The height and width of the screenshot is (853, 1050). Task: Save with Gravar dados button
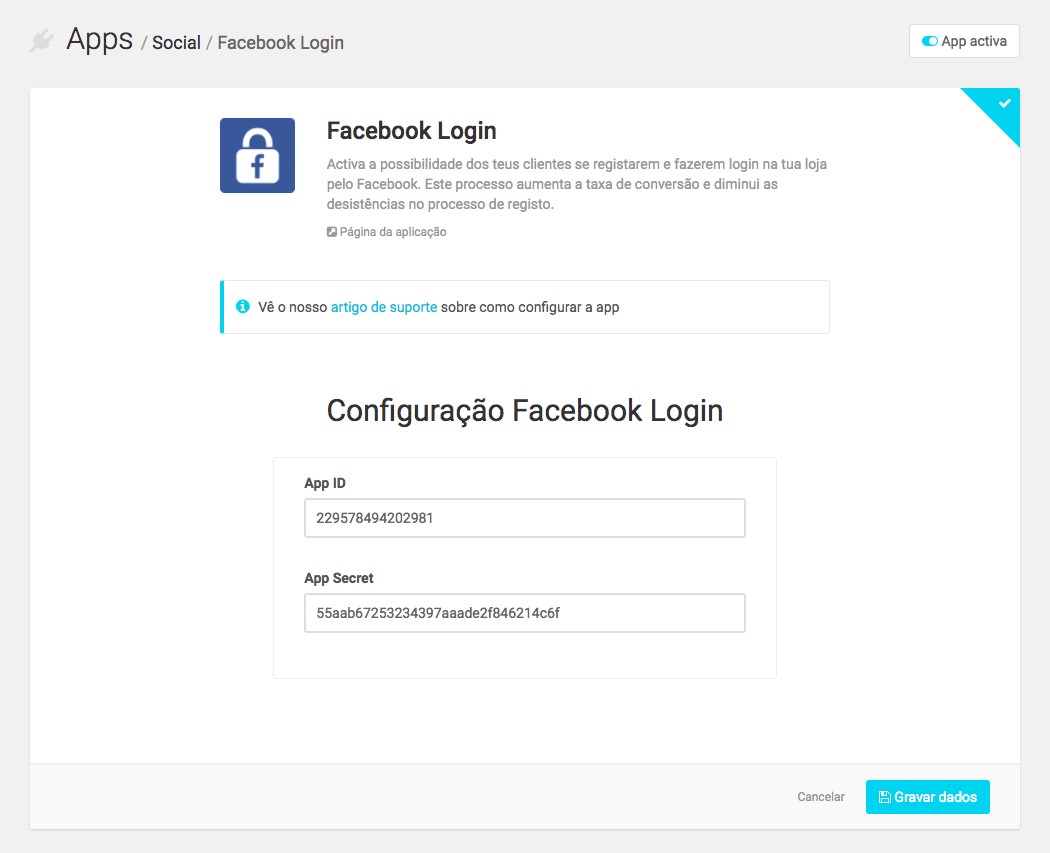coord(927,797)
